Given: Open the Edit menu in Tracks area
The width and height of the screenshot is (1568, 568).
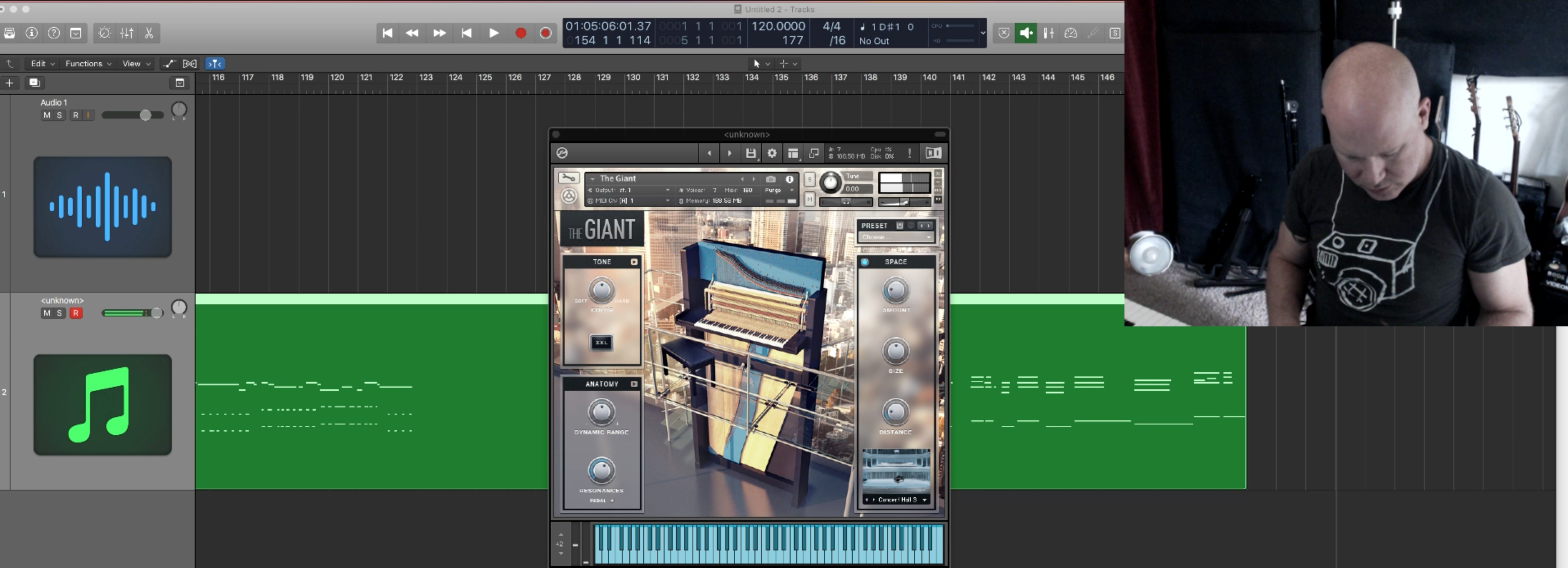Looking at the screenshot, I should click(x=43, y=63).
